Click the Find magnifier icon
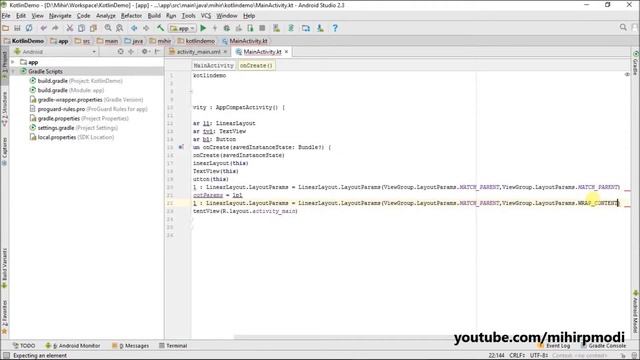This screenshot has height=360, width=640. click(x=108, y=28)
